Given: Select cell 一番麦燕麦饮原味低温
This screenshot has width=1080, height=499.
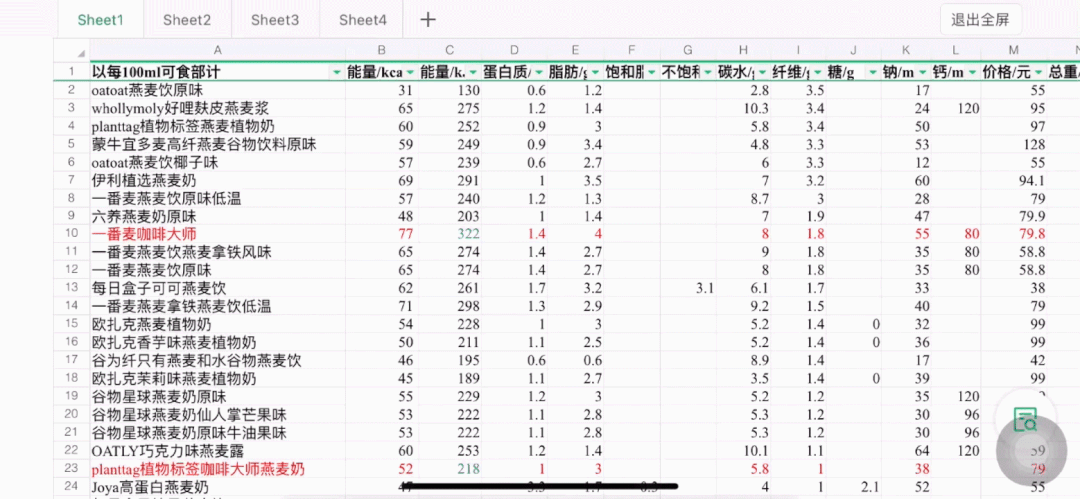Looking at the screenshot, I should (217, 198).
